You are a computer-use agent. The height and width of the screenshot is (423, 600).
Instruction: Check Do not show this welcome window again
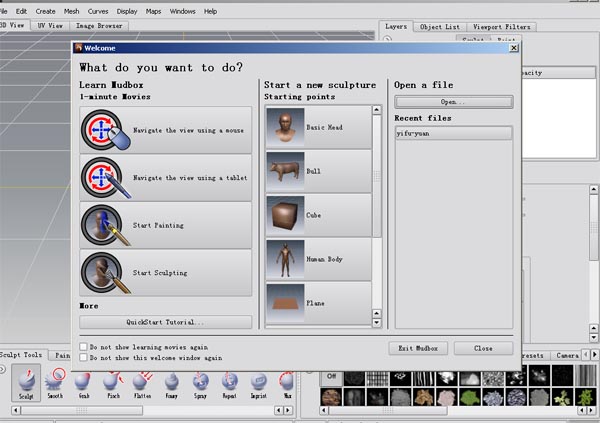(x=83, y=358)
